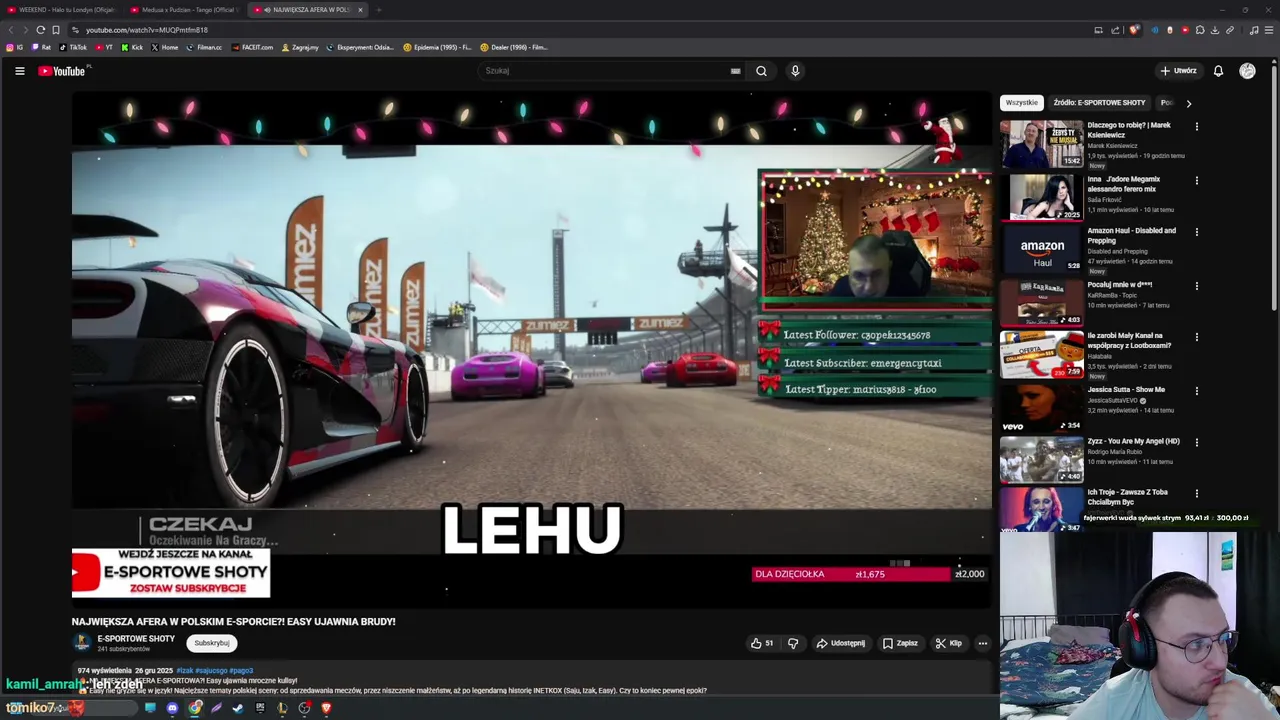Click the Utwórz create button
The width and height of the screenshot is (1280, 720).
click(x=1178, y=71)
